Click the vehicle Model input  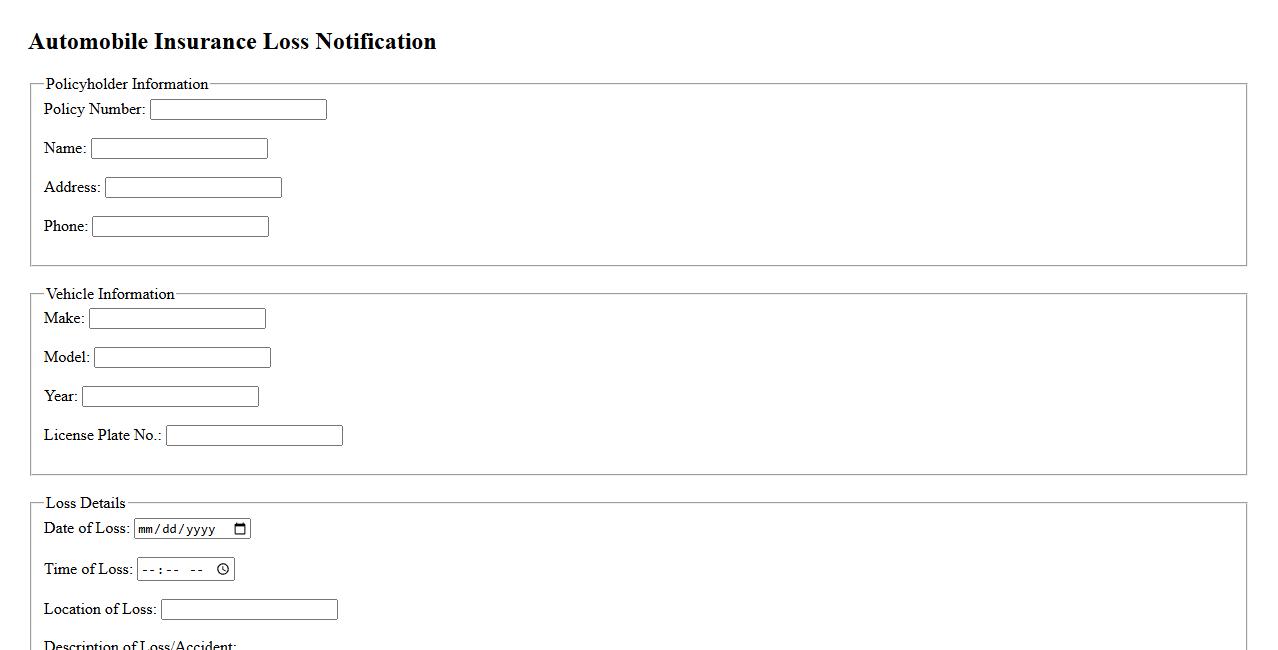click(x=182, y=358)
